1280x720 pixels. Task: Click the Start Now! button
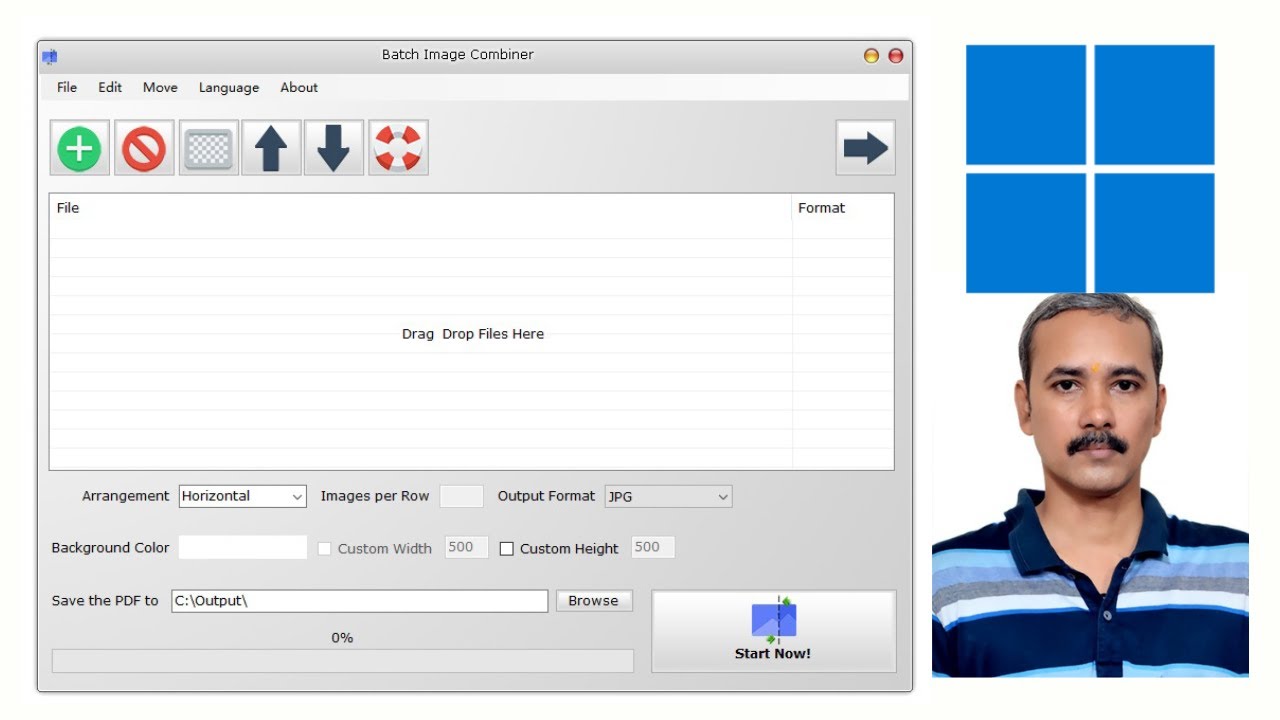(x=774, y=631)
